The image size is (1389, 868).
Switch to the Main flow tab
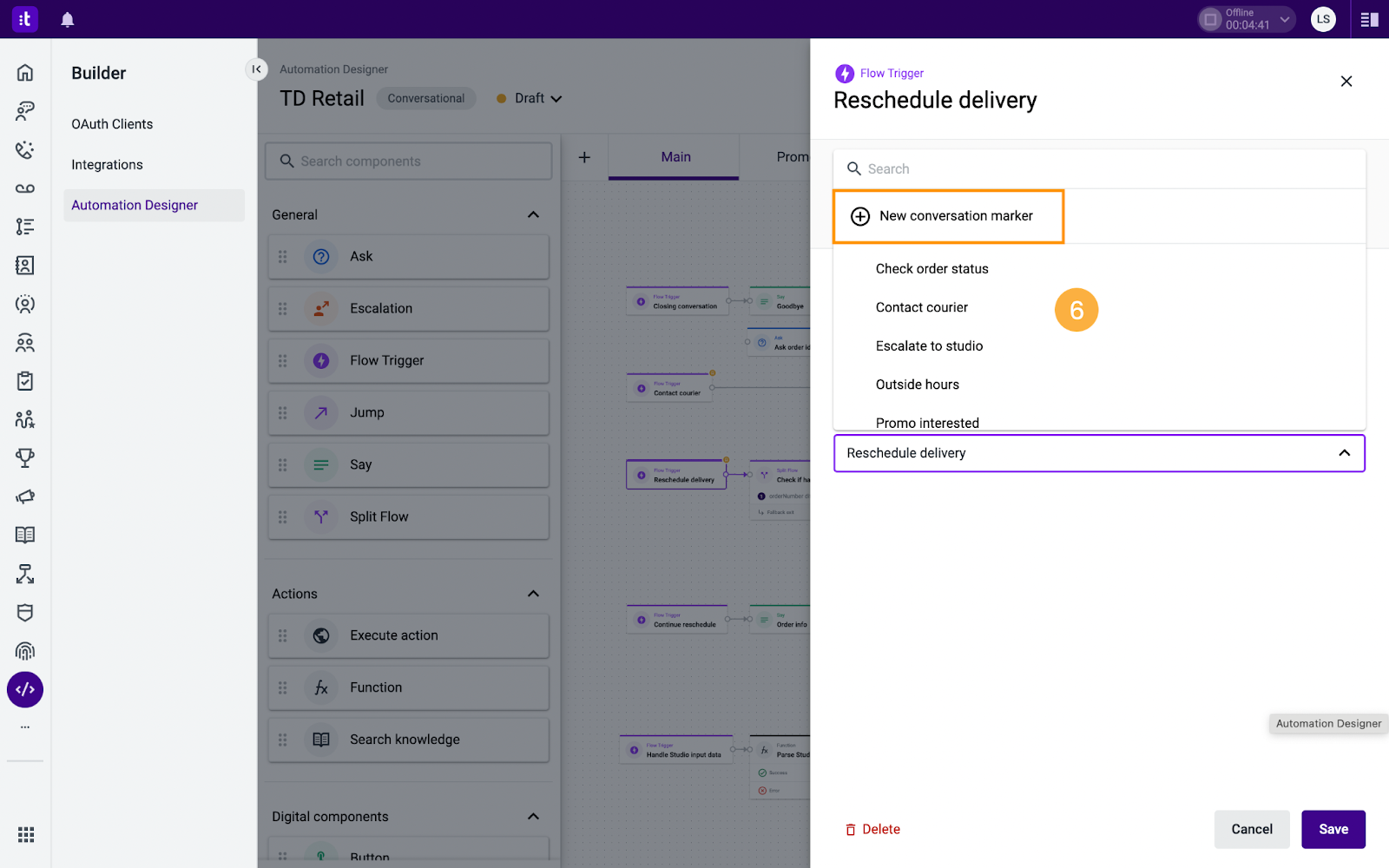[675, 157]
